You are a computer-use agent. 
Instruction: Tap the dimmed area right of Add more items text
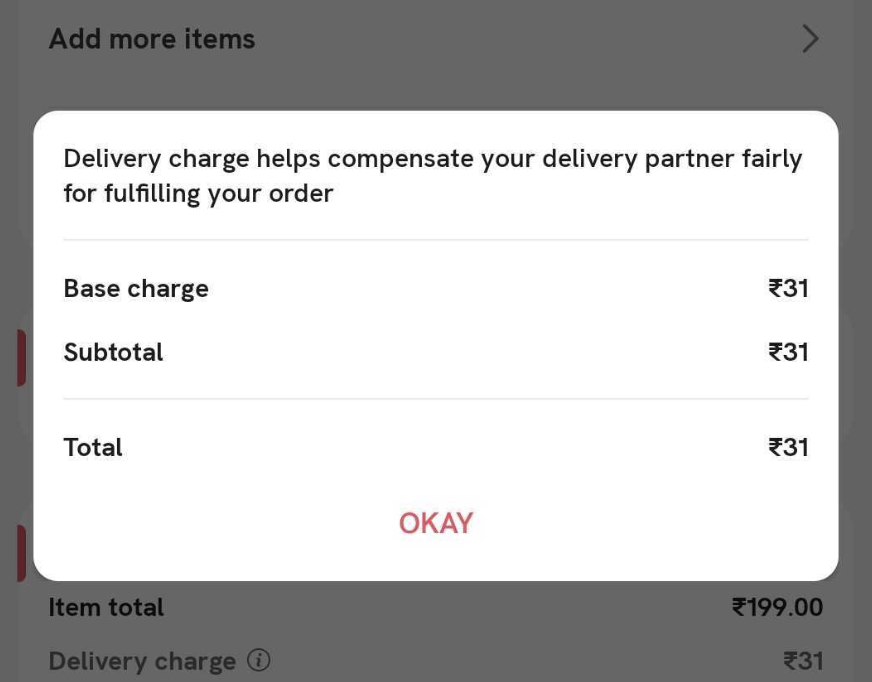[520, 39]
